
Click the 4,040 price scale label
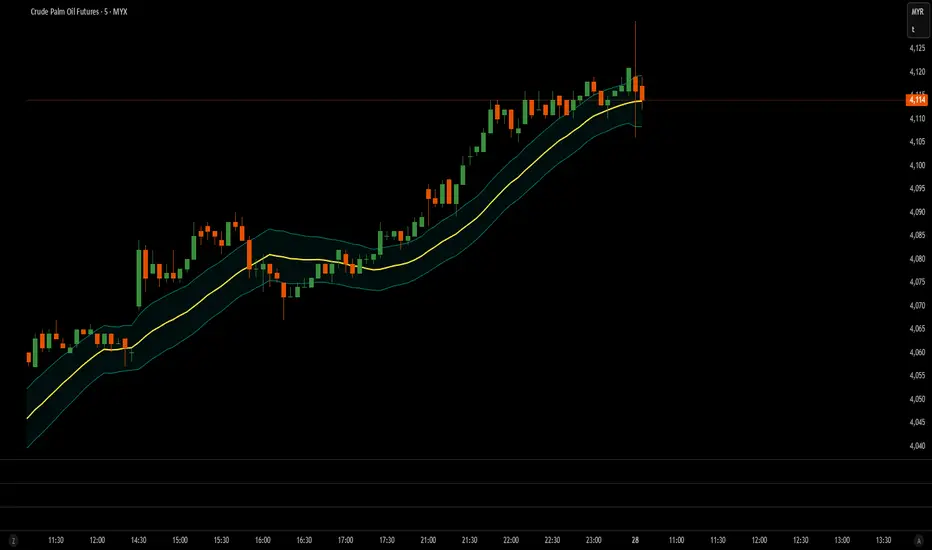(x=917, y=445)
